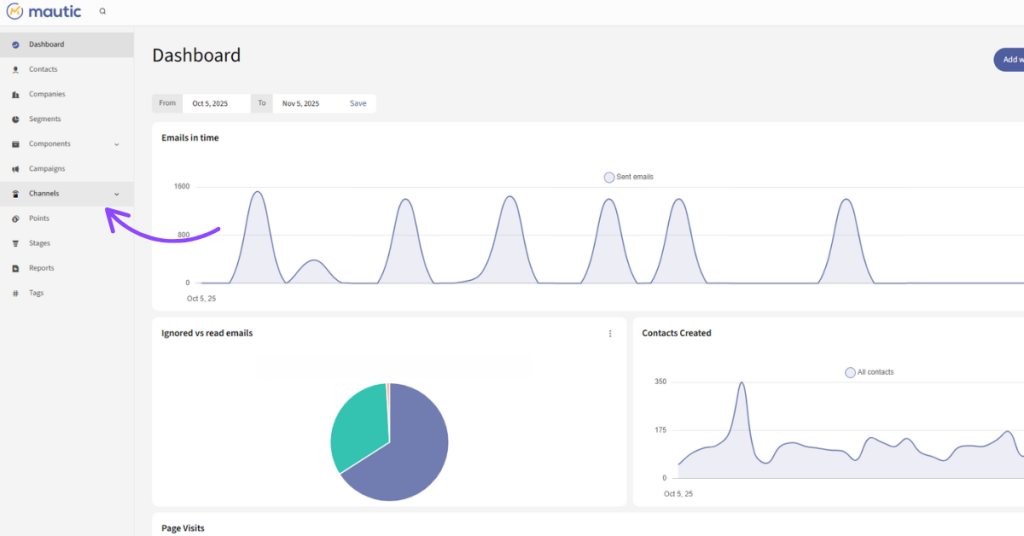Click the Dashboard page heading
The height and width of the screenshot is (536, 1024).
pos(197,55)
